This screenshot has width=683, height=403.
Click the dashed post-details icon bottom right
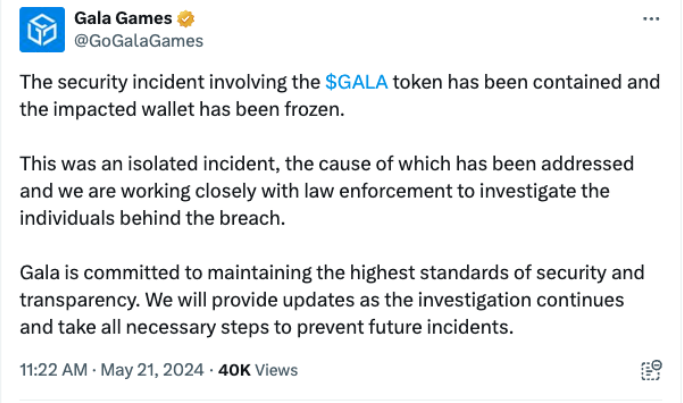pos(650,370)
